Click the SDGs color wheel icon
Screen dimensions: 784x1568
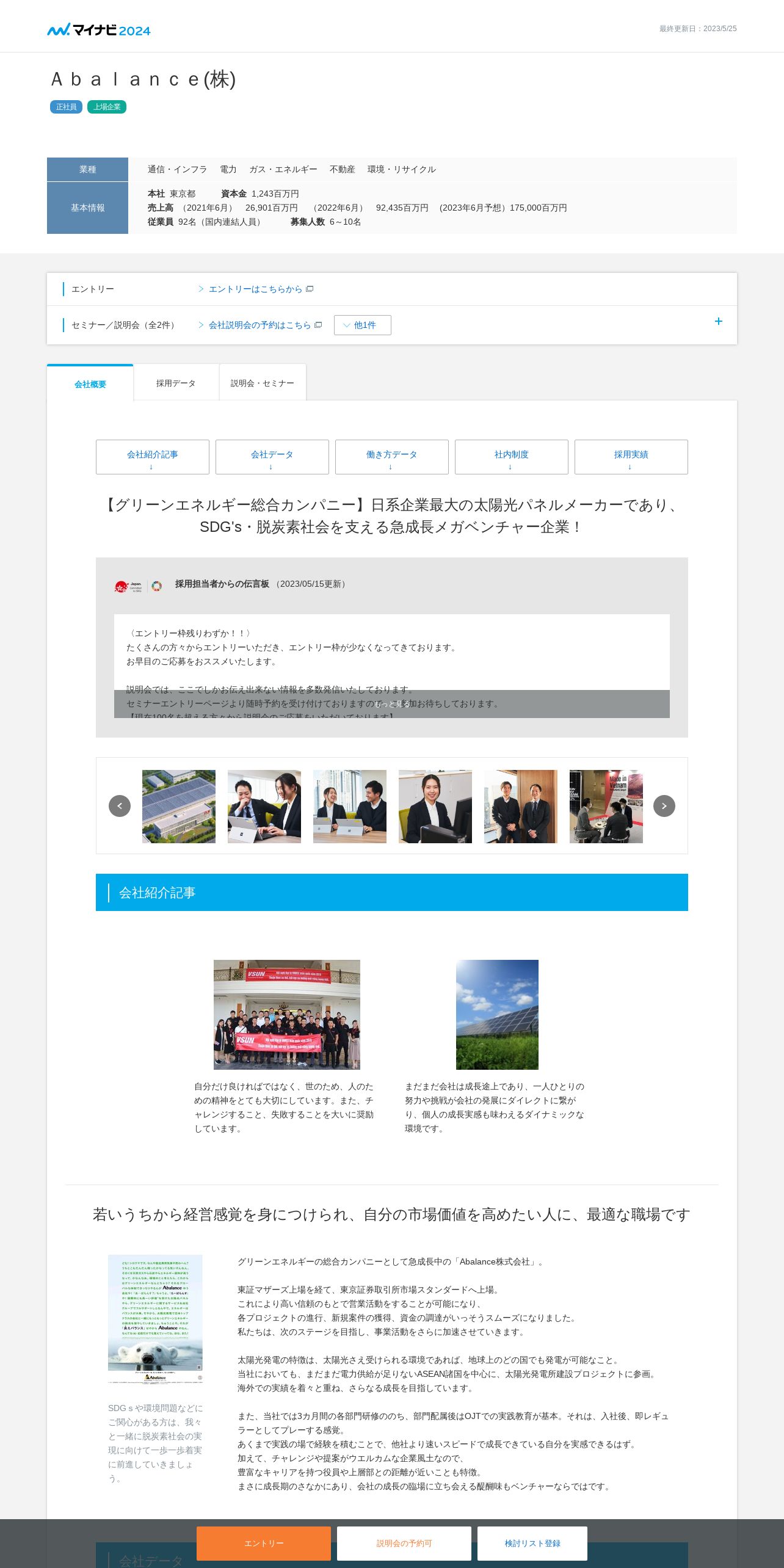coord(157,586)
